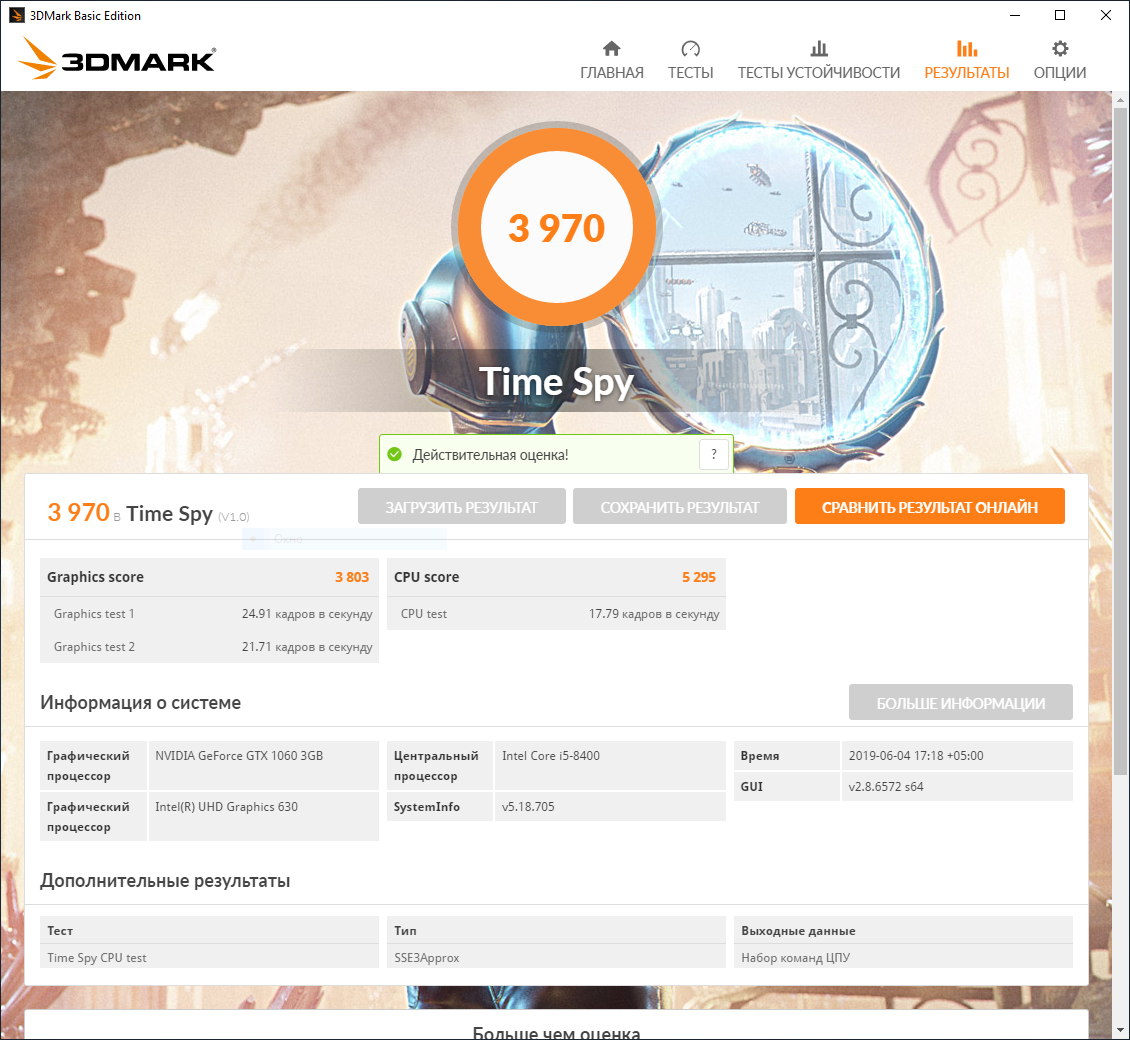Image resolution: width=1130 pixels, height=1040 pixels.
Task: Click Набор команд ЦПУ cell
Action: coord(903,957)
